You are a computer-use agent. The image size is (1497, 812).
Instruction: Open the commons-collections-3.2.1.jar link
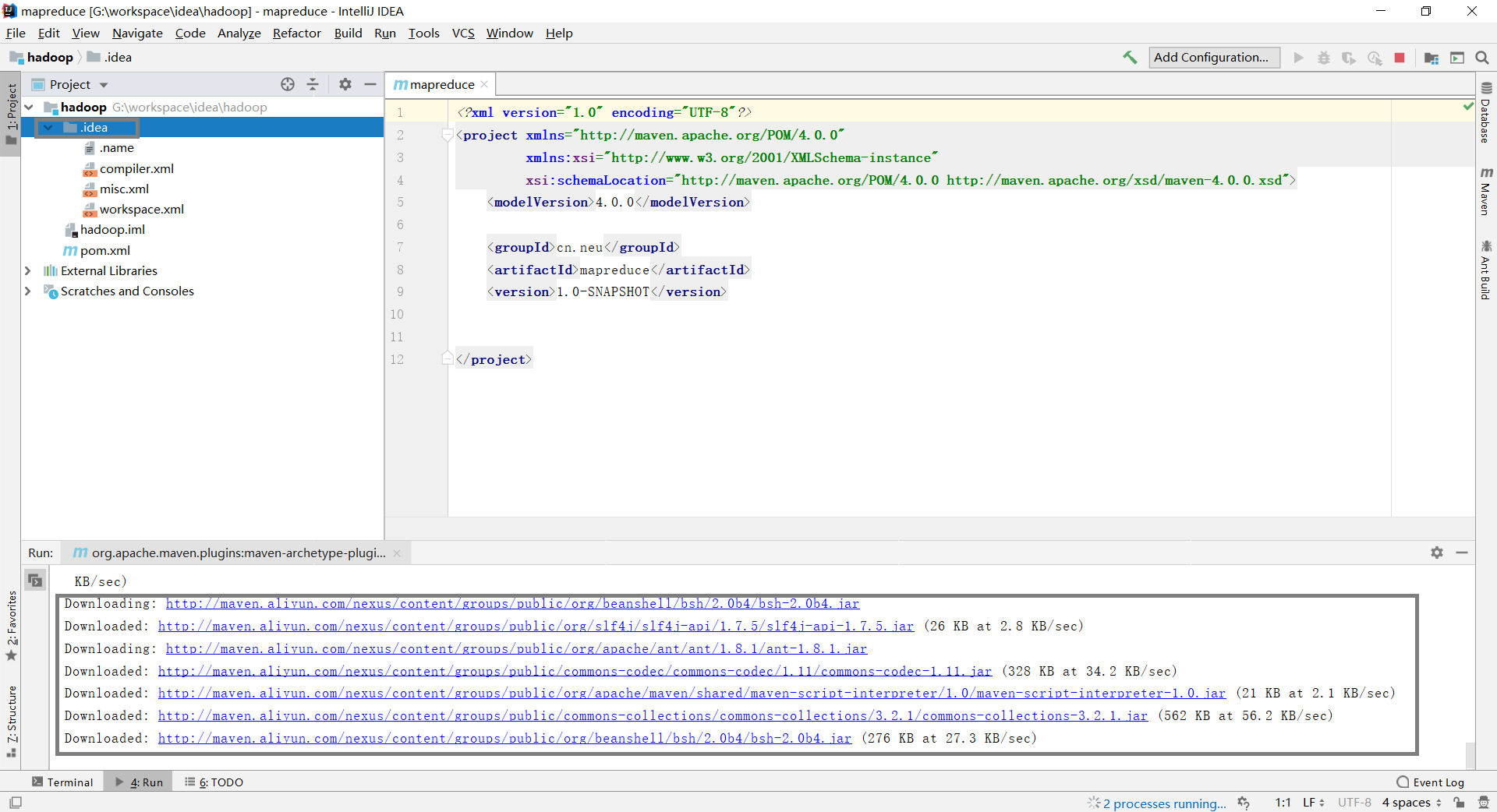[653, 715]
